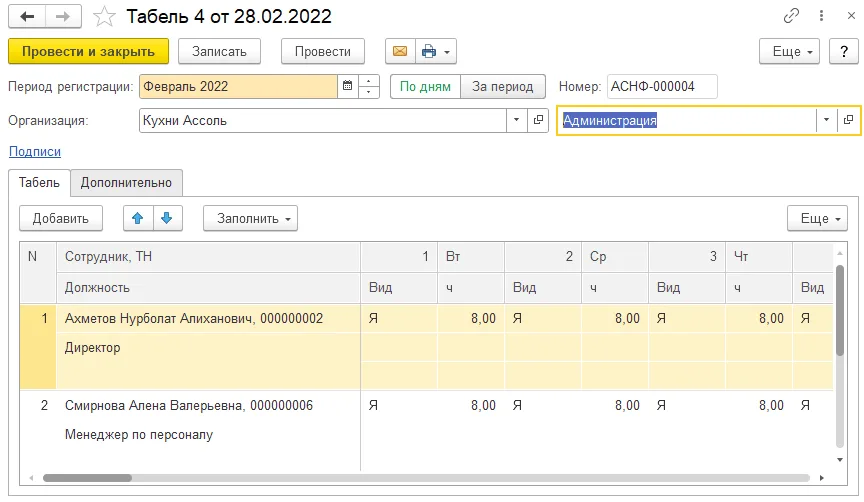Expand the Администрация department dropdown

pos(826,120)
